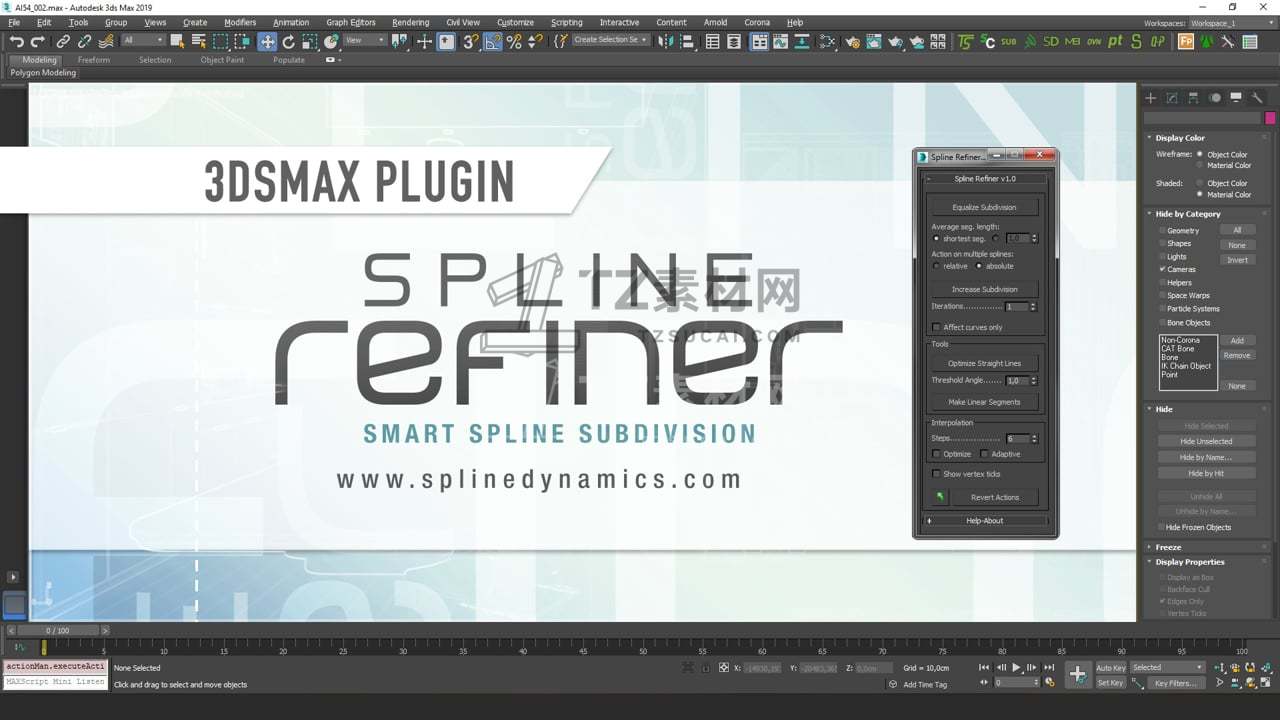The width and height of the screenshot is (1280, 720).
Task: Select the Link tool icon
Action: [x=63, y=41]
